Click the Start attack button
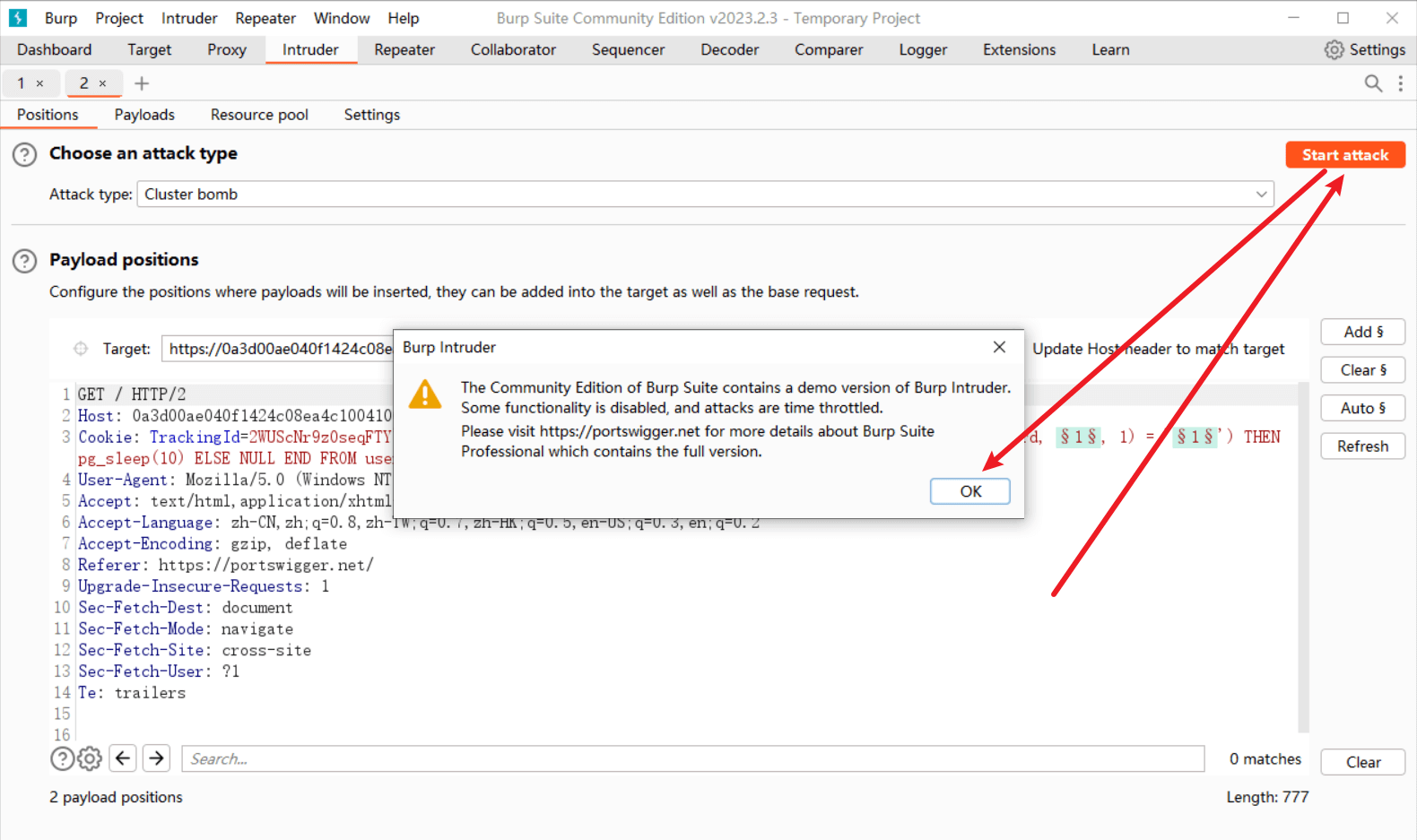This screenshot has height=840, width=1417. click(x=1344, y=155)
